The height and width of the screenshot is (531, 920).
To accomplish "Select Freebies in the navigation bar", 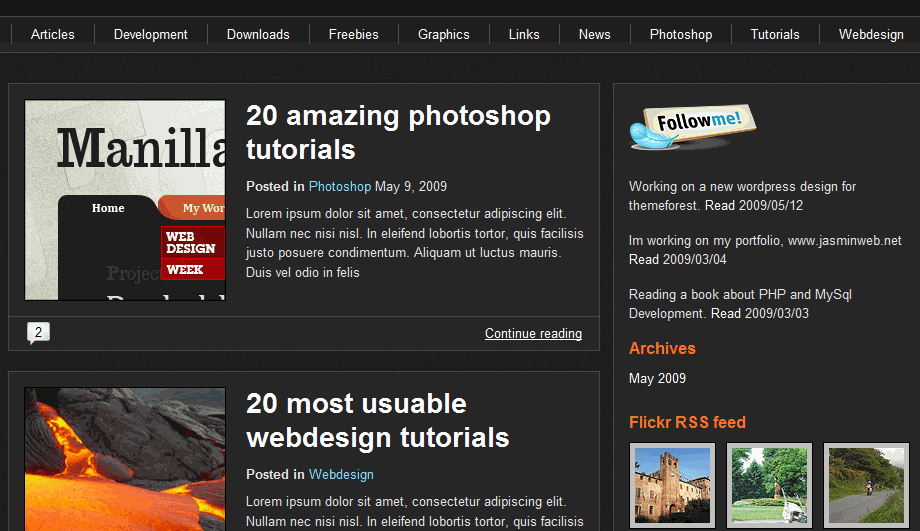I will [x=353, y=35].
